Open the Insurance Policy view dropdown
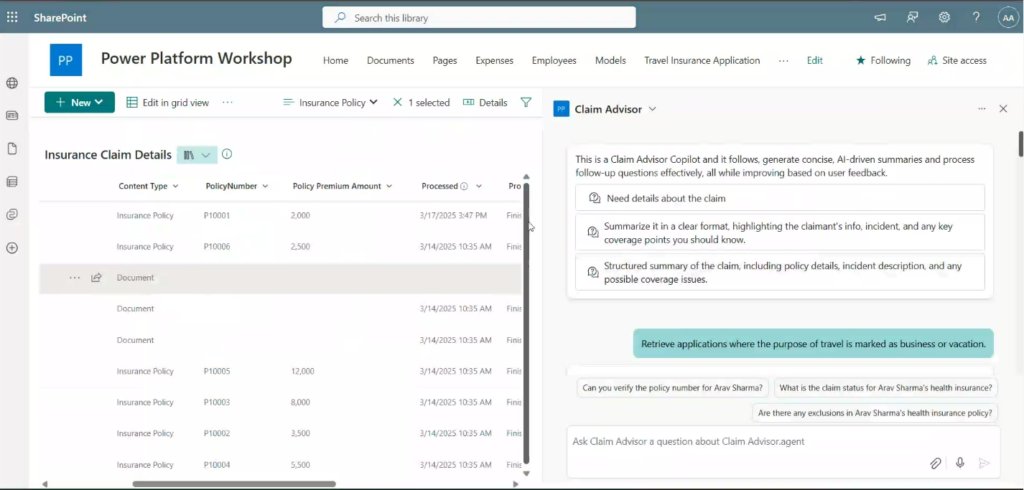Screen dimensions: 1024x490 coord(330,102)
